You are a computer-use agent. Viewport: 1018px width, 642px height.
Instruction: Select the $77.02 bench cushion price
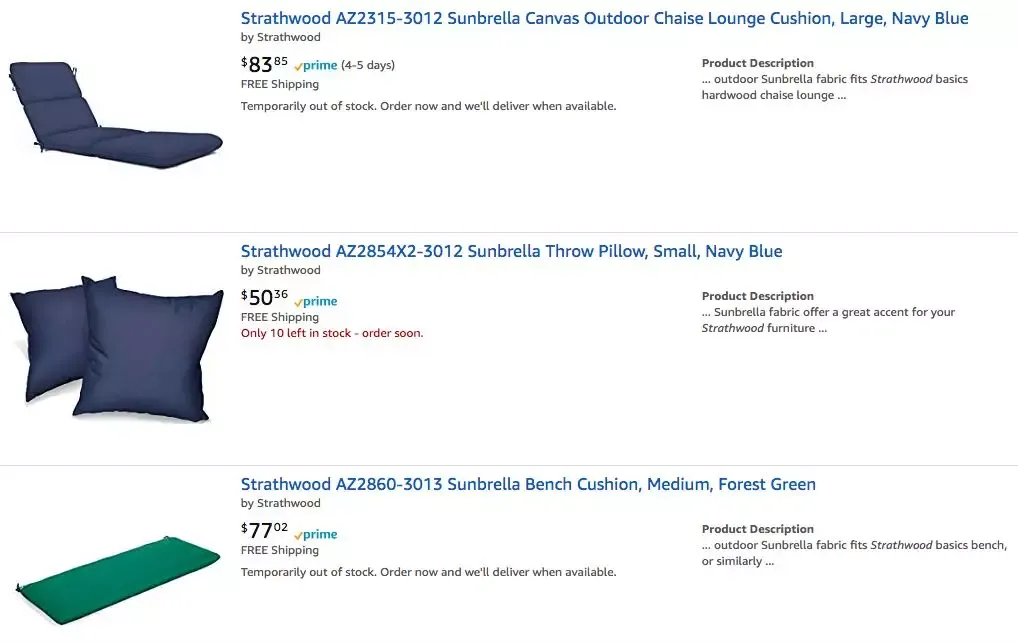[x=264, y=531]
